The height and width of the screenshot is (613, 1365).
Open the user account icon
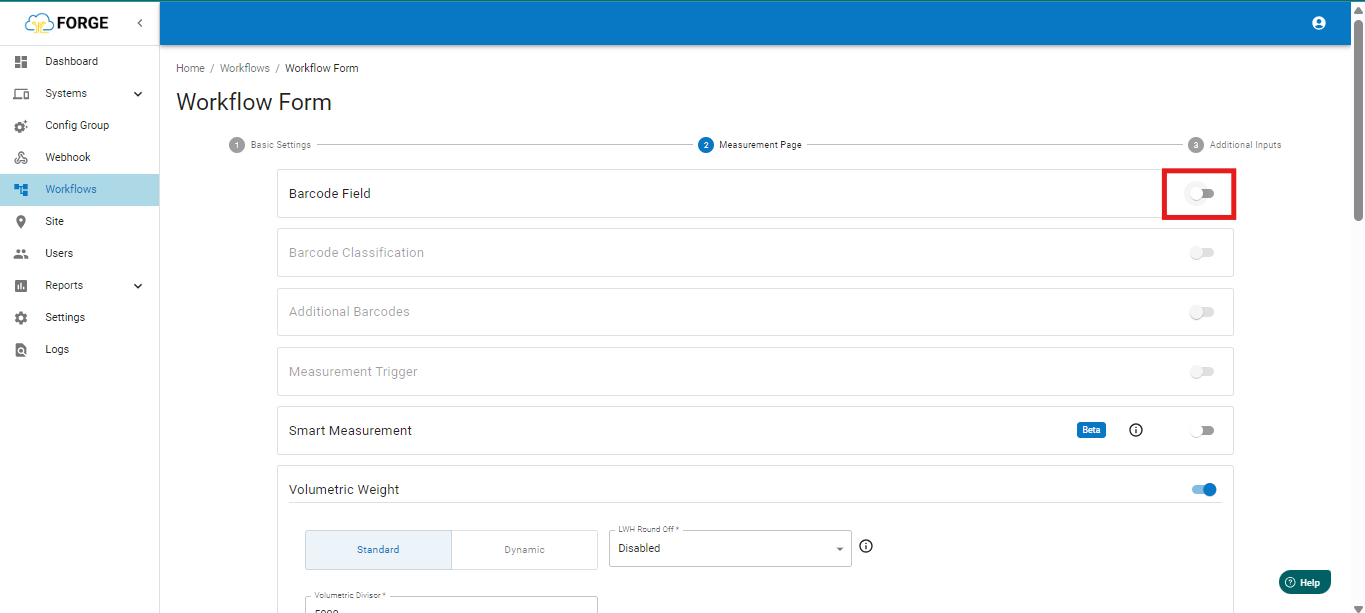(1318, 23)
